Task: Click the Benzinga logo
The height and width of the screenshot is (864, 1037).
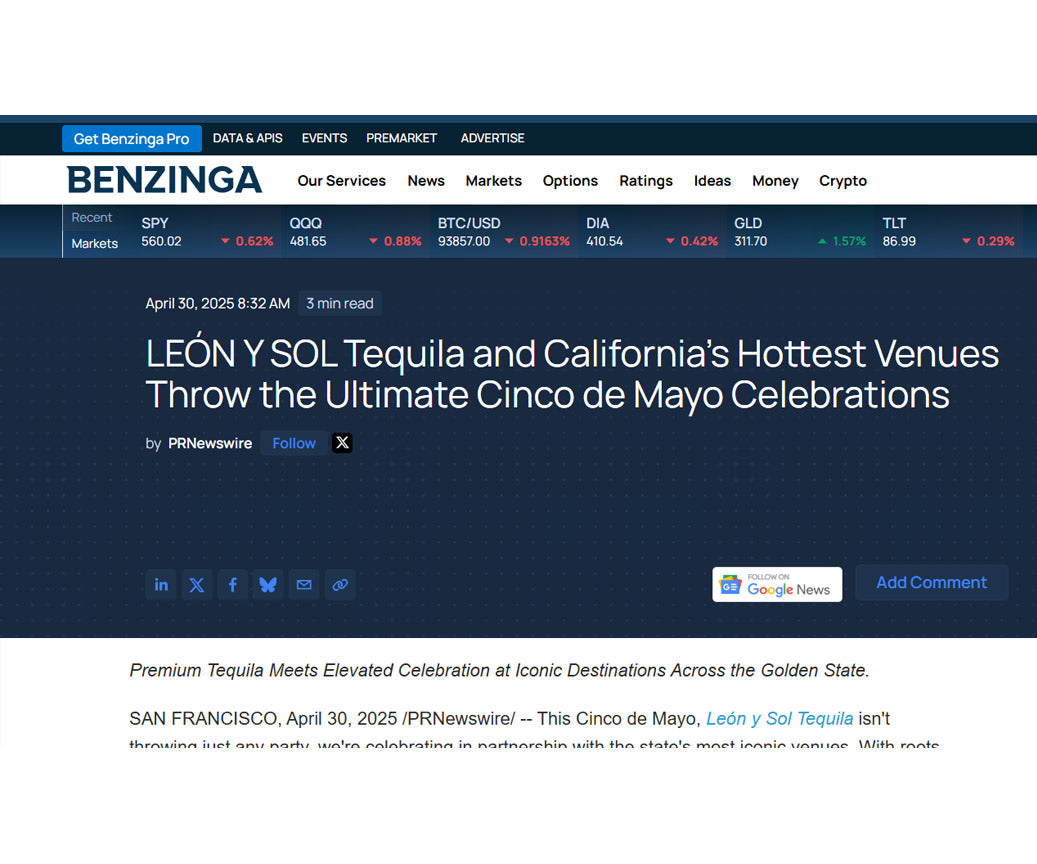Action: tap(165, 180)
